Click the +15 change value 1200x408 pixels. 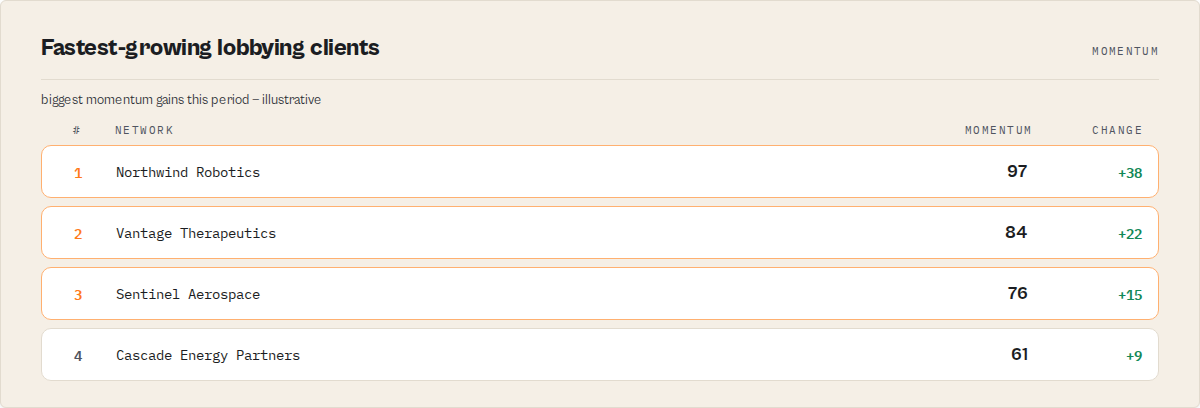(1130, 295)
